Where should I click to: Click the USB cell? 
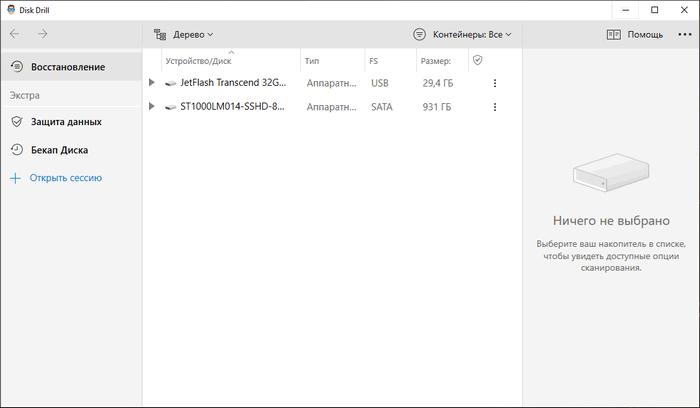[x=379, y=83]
